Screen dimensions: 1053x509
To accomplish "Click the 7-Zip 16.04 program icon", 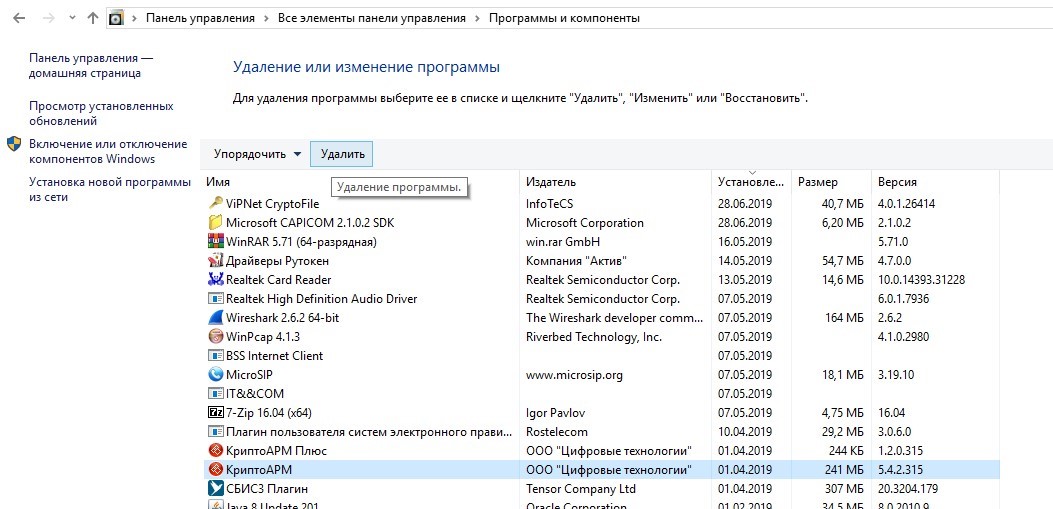I will point(215,413).
